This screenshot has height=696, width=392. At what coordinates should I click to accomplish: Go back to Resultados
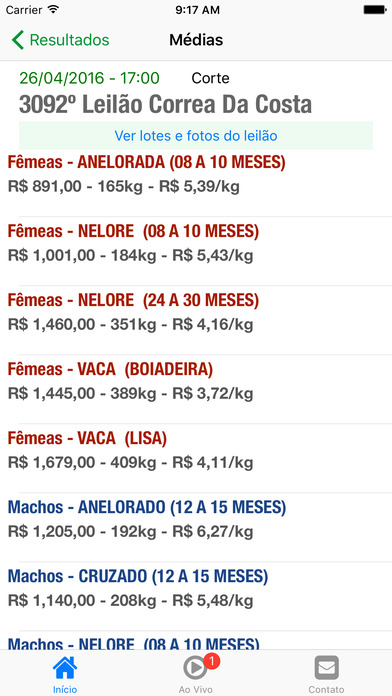point(60,40)
